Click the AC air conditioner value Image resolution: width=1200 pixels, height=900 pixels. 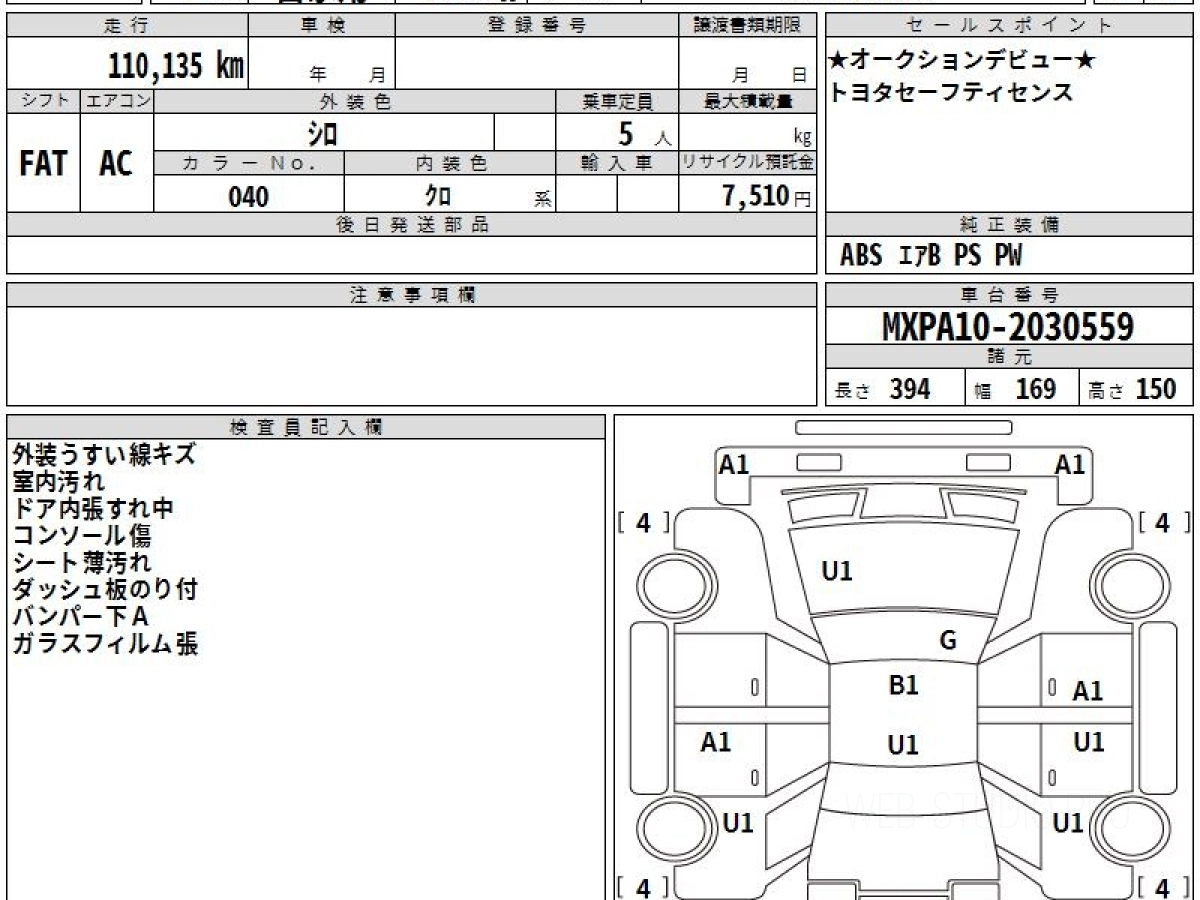[x=116, y=163]
